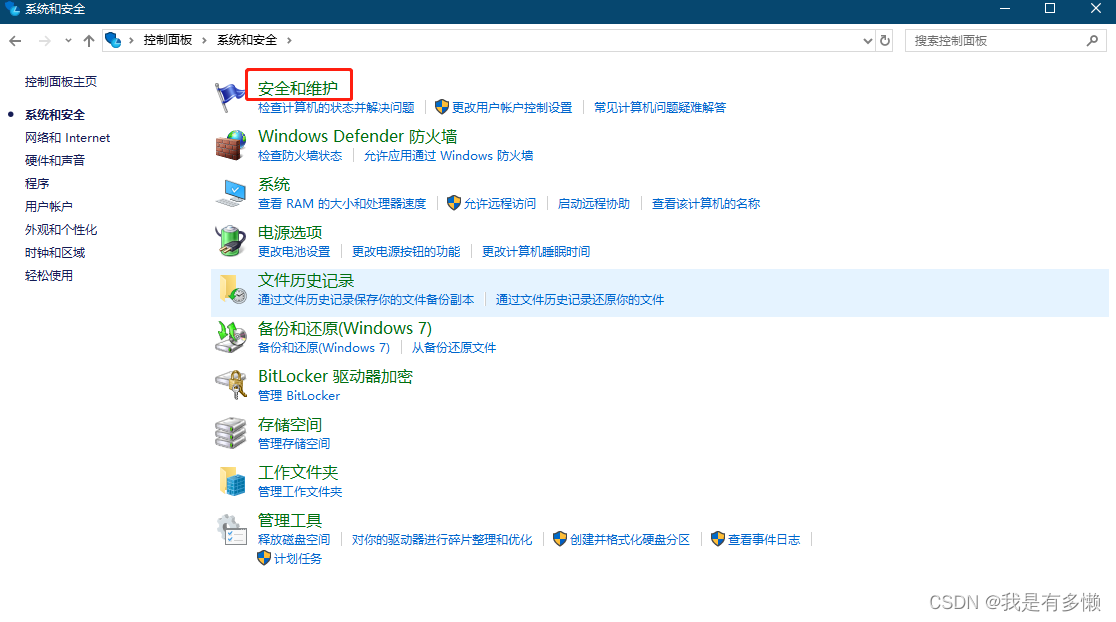Image resolution: width=1116 pixels, height=622 pixels.
Task: Click the Power Options battery icon
Action: pyautogui.click(x=231, y=241)
